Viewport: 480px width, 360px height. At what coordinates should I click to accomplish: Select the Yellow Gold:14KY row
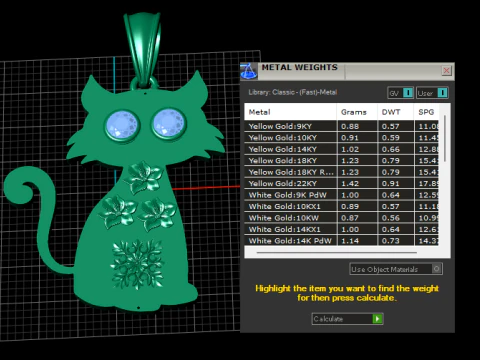tap(342, 149)
